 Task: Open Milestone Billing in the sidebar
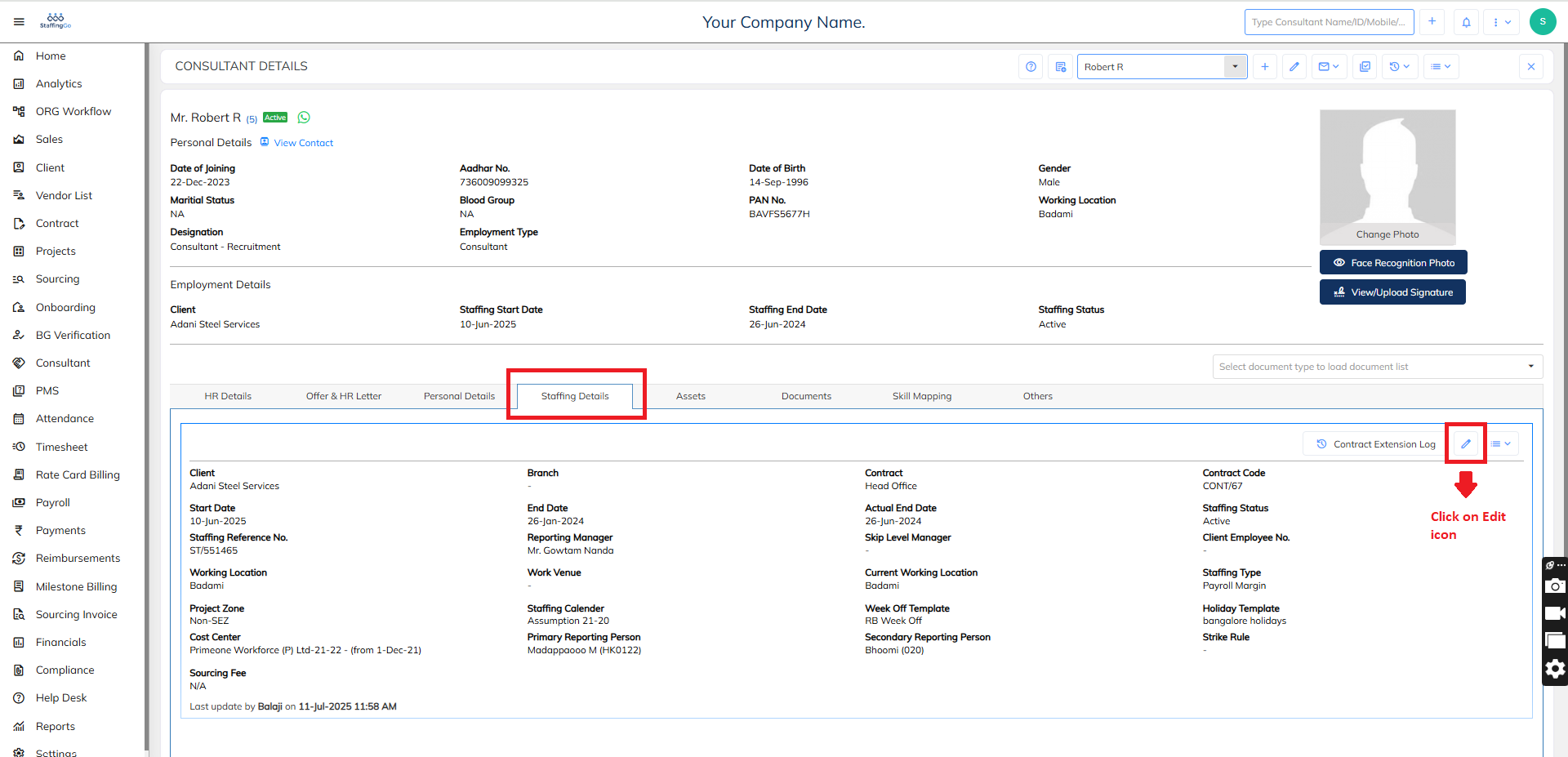coord(76,587)
